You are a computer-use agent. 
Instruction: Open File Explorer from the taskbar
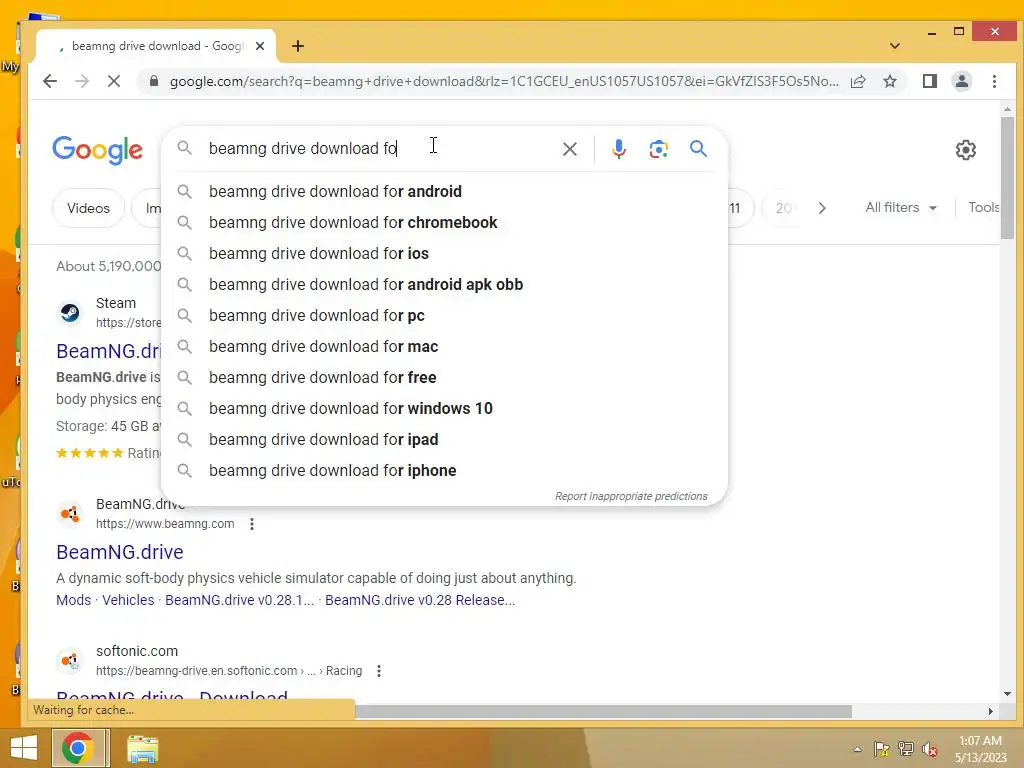142,749
